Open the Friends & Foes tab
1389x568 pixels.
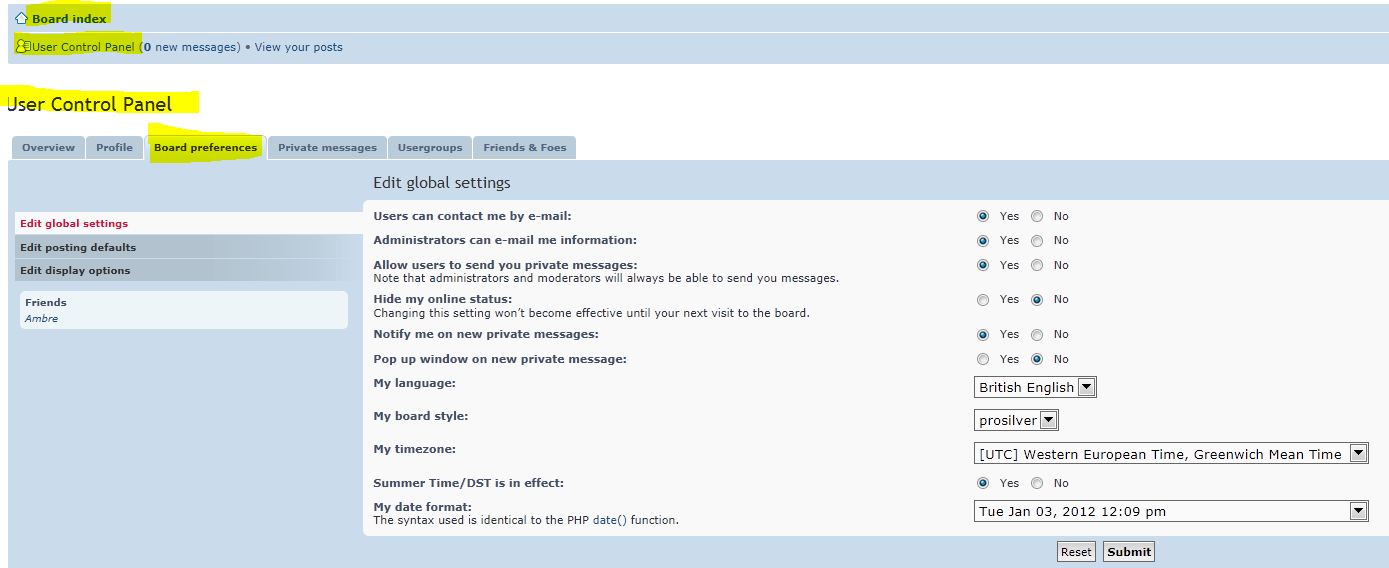(x=524, y=147)
